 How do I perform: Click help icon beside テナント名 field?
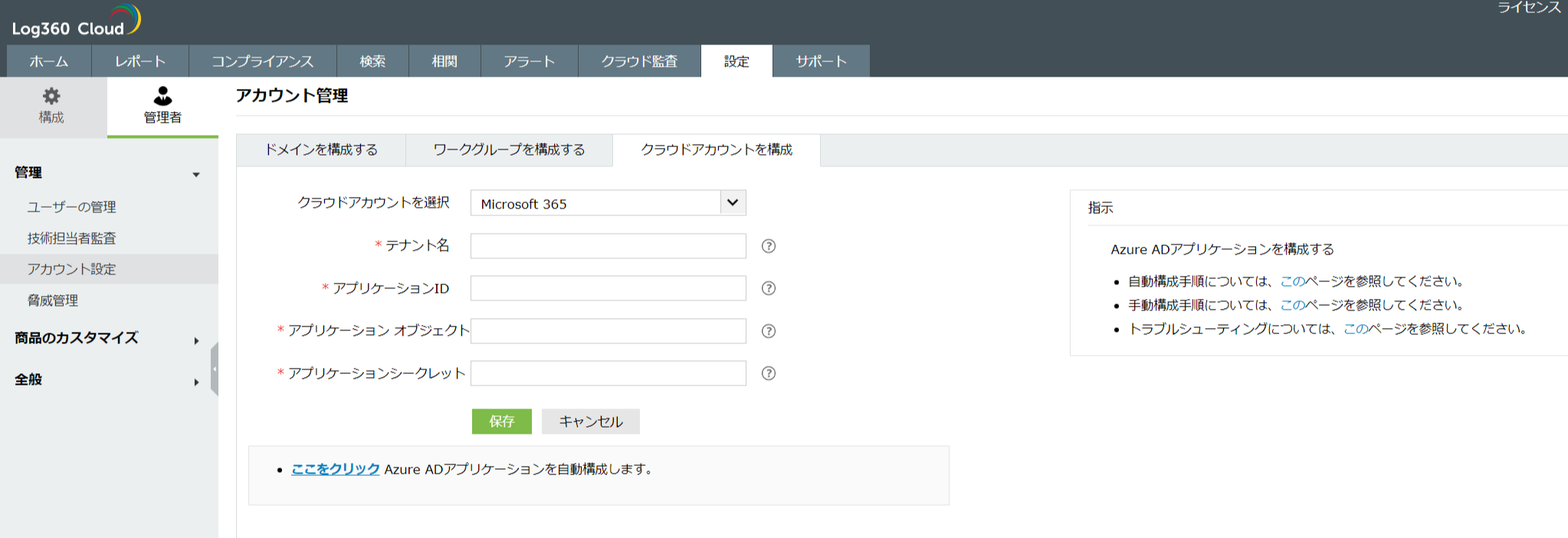pyautogui.click(x=769, y=246)
